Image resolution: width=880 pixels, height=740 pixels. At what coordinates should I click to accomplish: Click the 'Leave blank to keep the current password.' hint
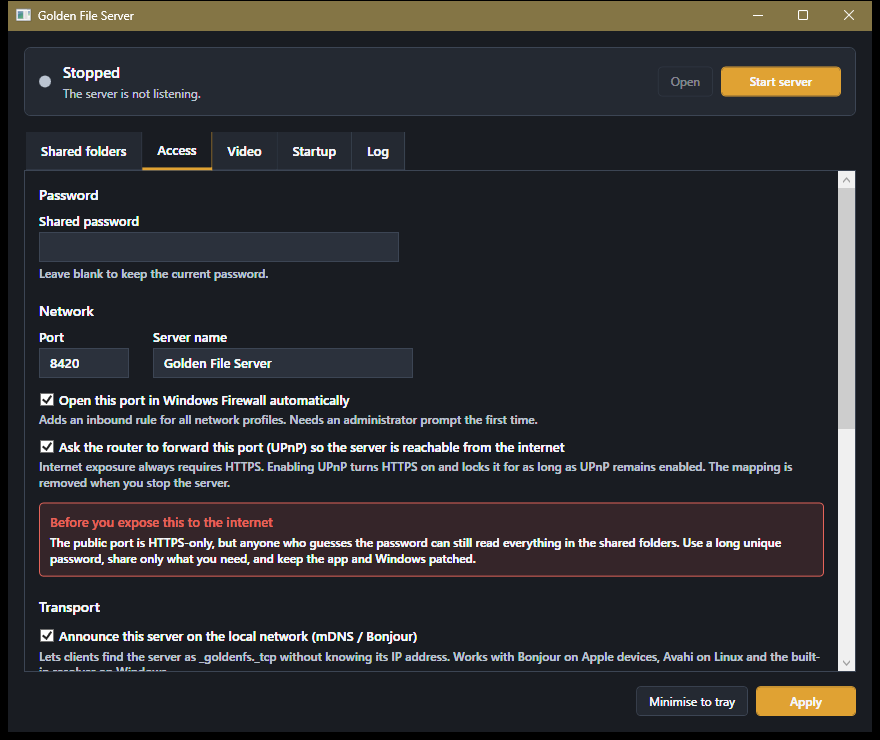(154, 274)
